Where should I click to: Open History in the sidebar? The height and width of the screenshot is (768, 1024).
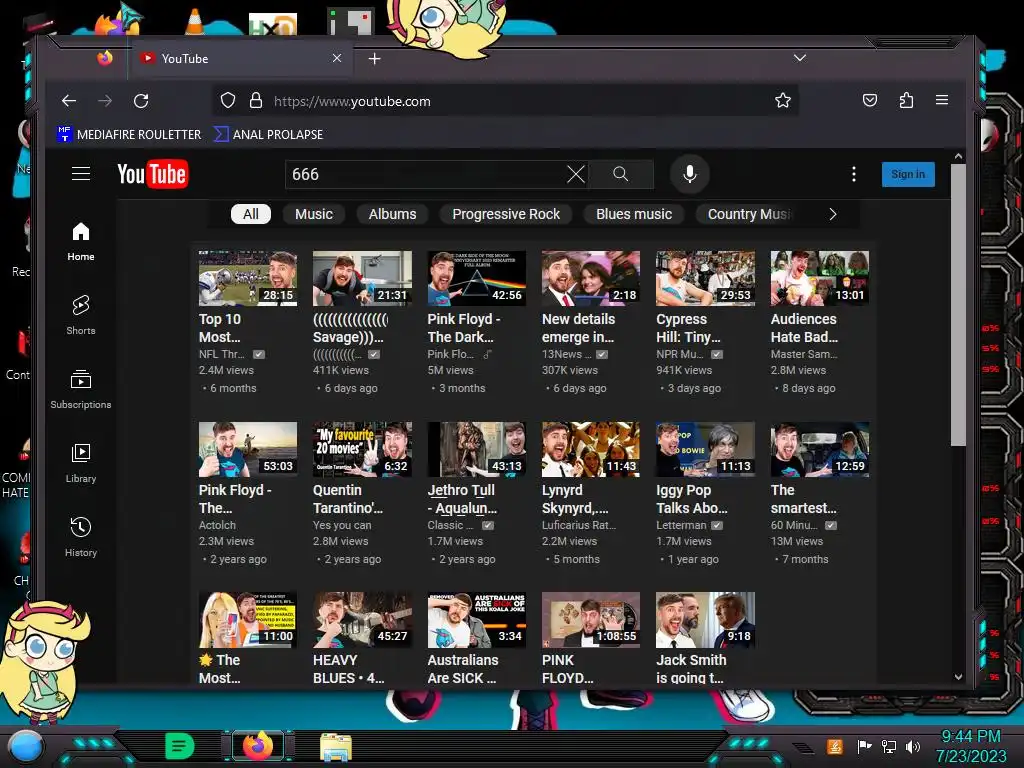[81, 537]
